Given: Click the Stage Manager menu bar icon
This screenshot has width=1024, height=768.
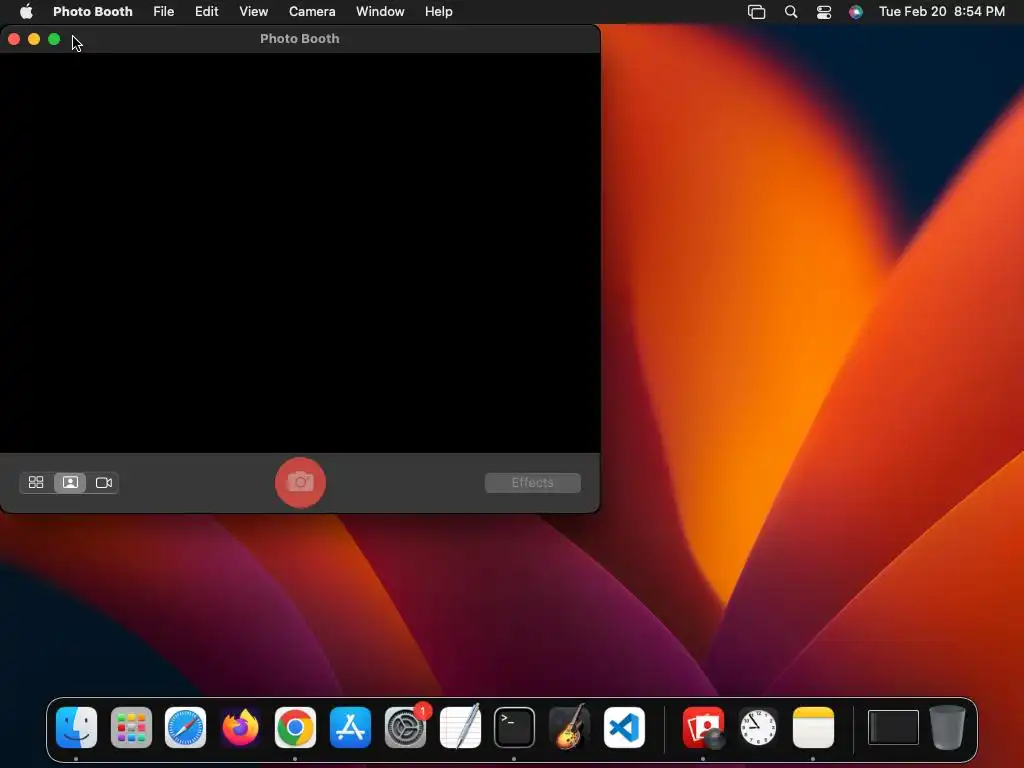Looking at the screenshot, I should pos(756,11).
